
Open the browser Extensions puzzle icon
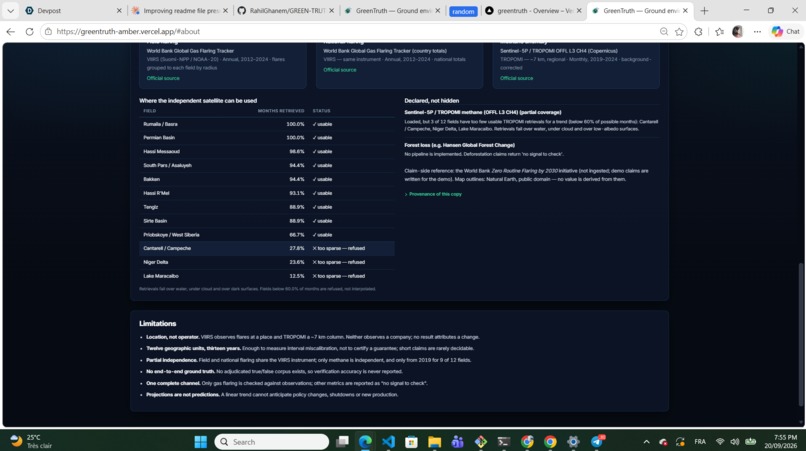698,31
